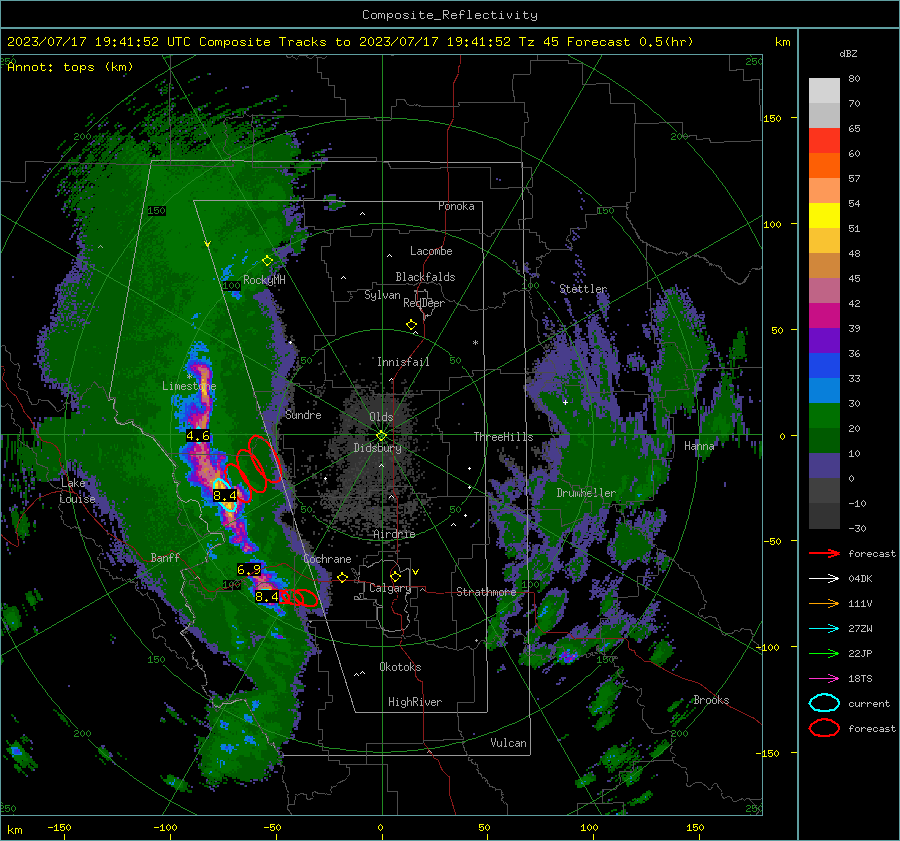Viewport: 900px width, 841px height.
Task: Click the Calgary city label
Action: pos(390,588)
